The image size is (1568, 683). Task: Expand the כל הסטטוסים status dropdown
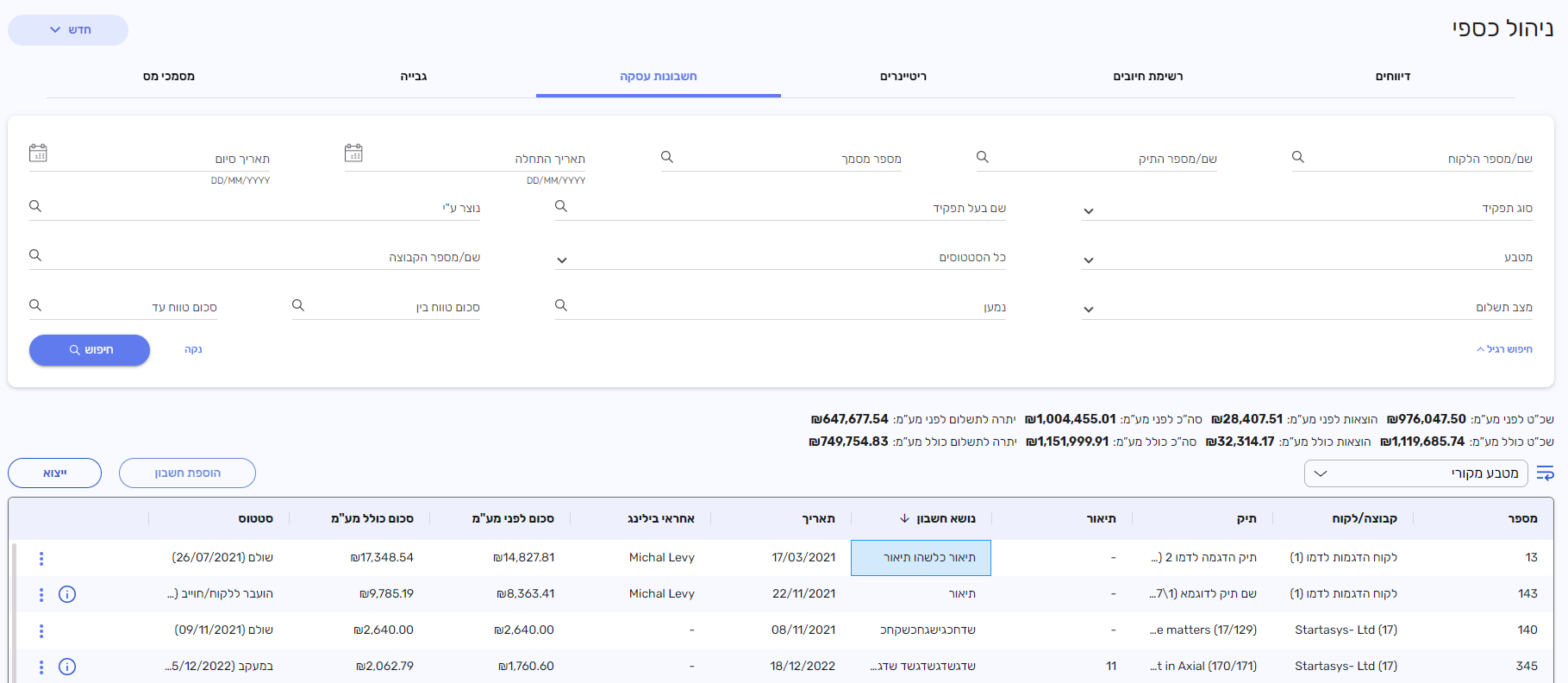click(562, 260)
